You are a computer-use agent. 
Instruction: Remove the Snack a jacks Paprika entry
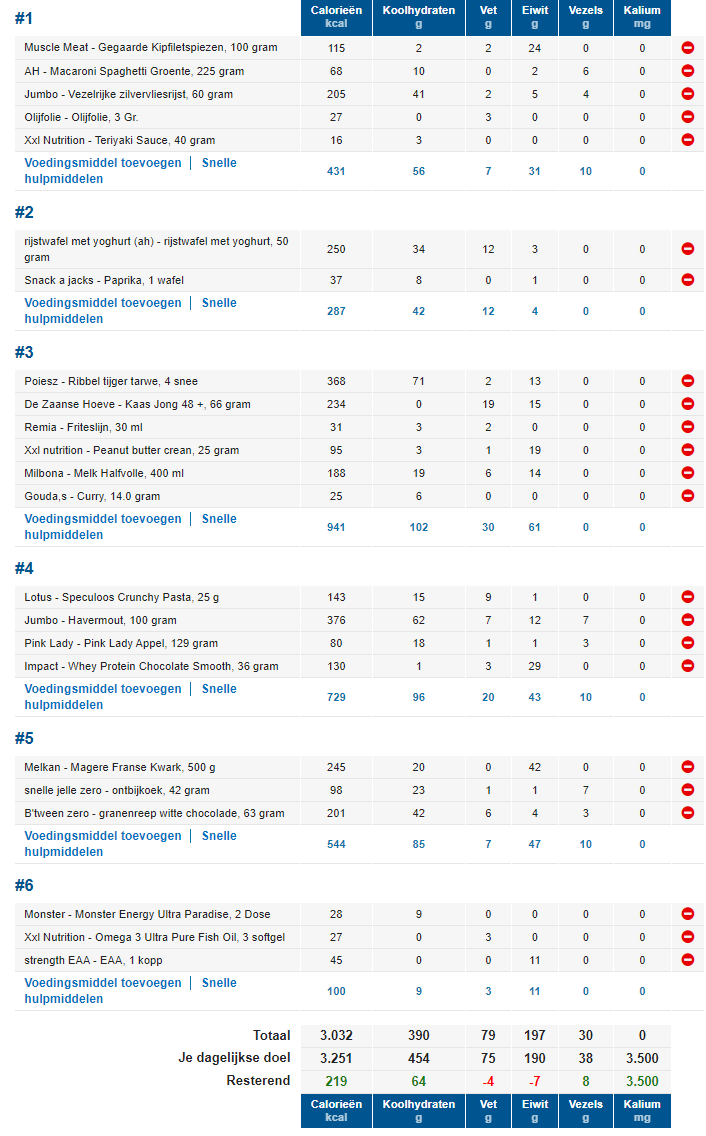pyautogui.click(x=688, y=280)
